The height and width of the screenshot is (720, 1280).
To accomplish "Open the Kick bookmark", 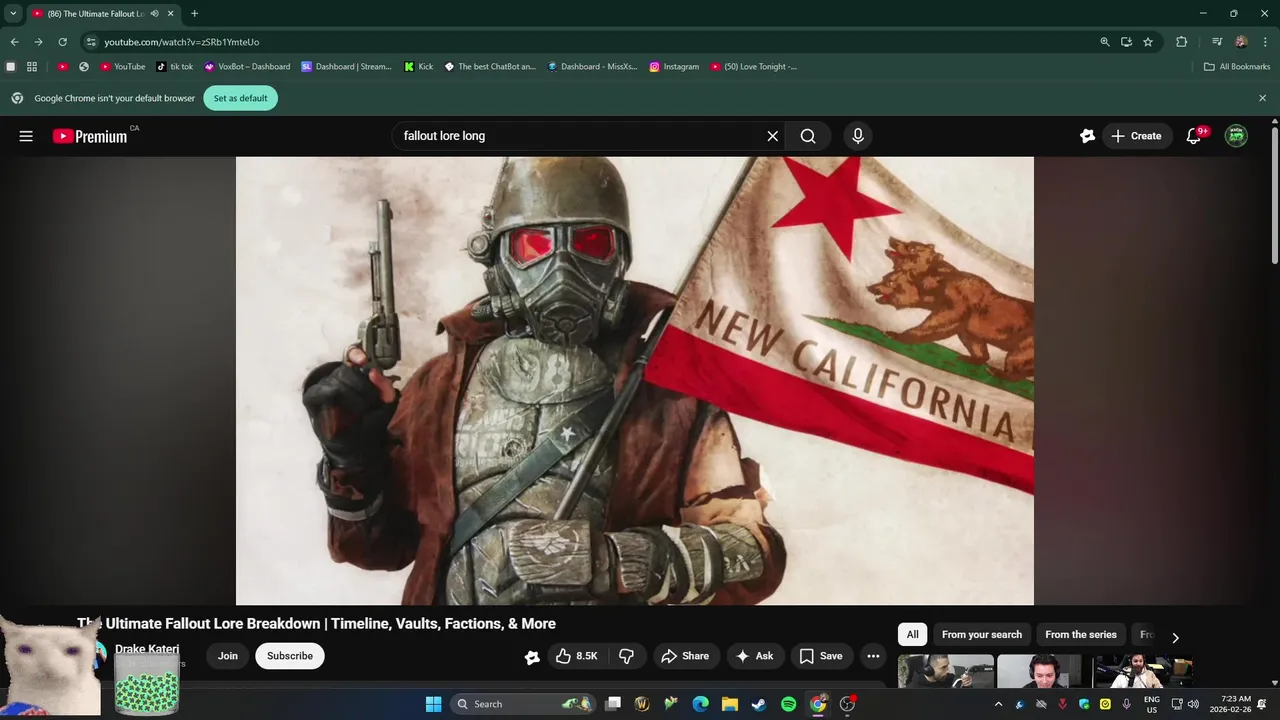I will pyautogui.click(x=419, y=67).
